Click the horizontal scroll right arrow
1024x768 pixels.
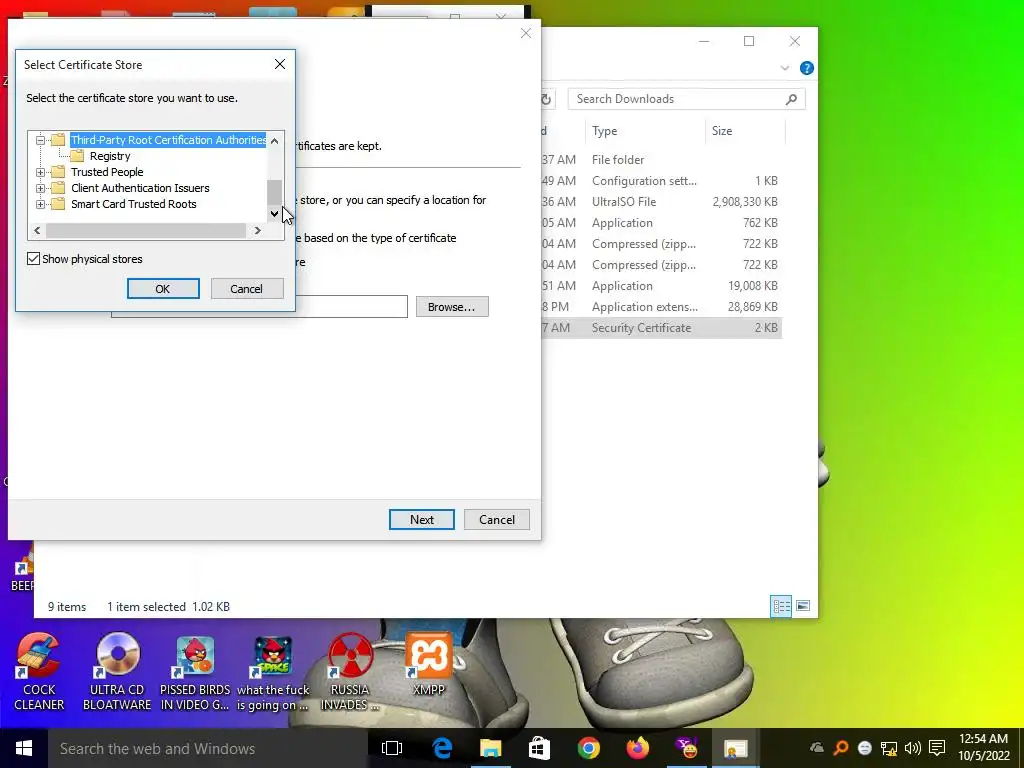[257, 231]
